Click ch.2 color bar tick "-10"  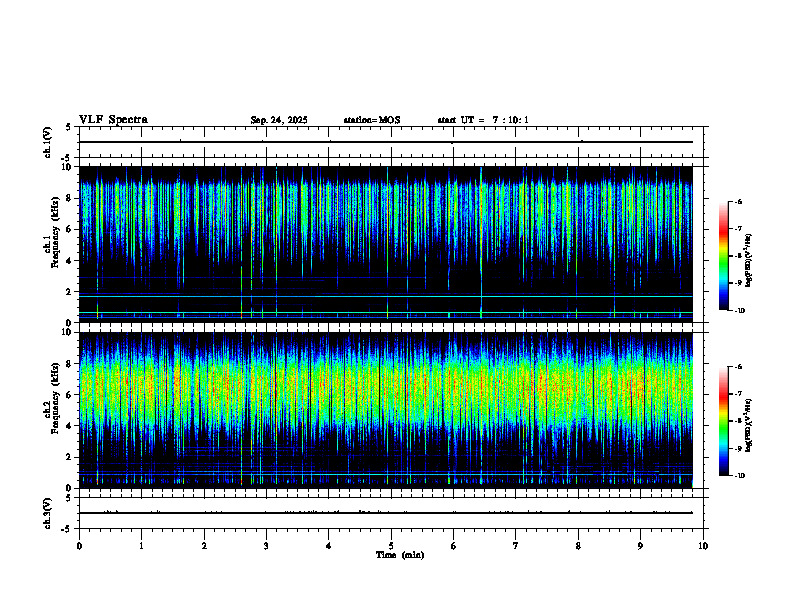[739, 476]
